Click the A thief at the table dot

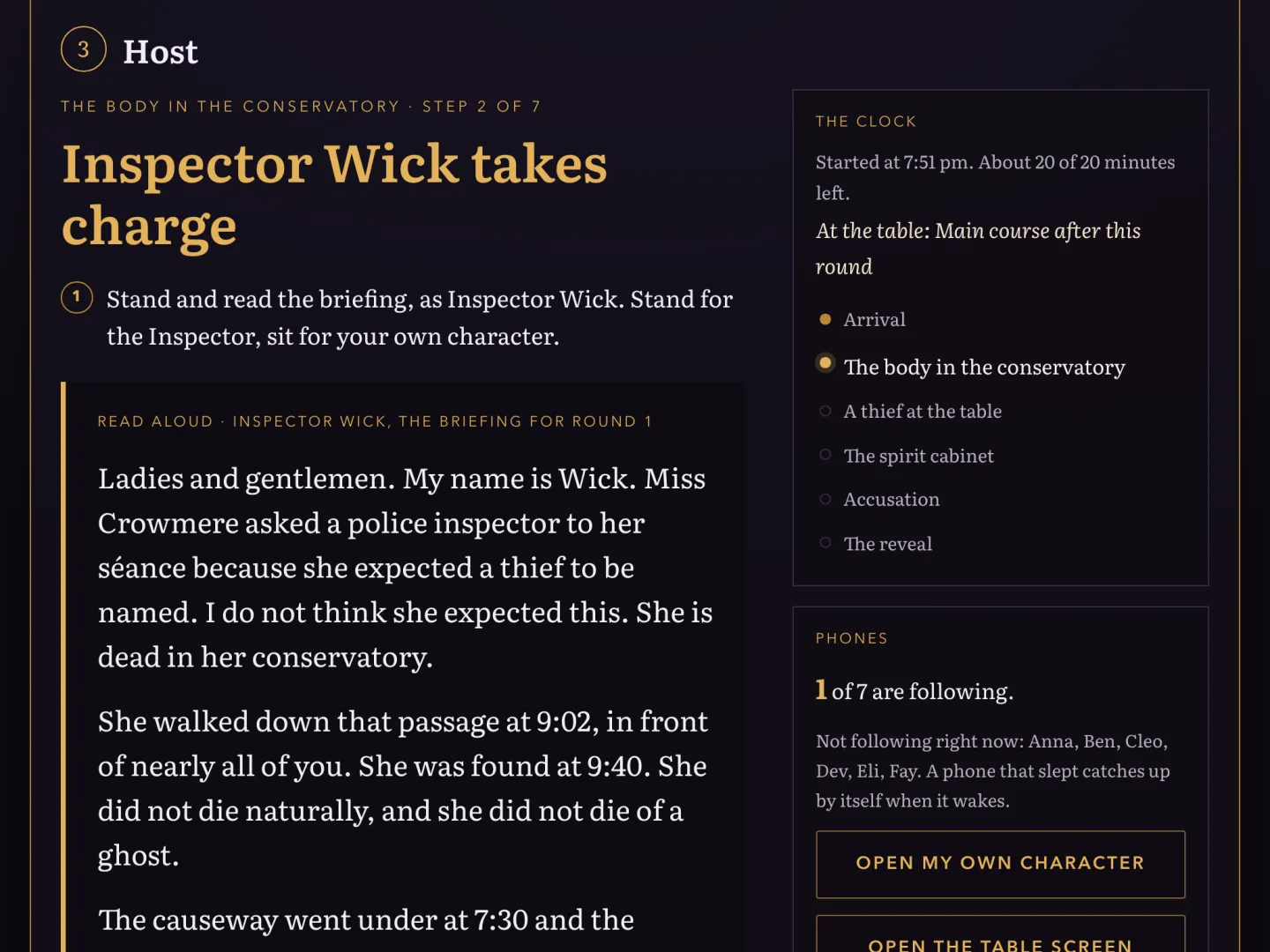point(825,411)
